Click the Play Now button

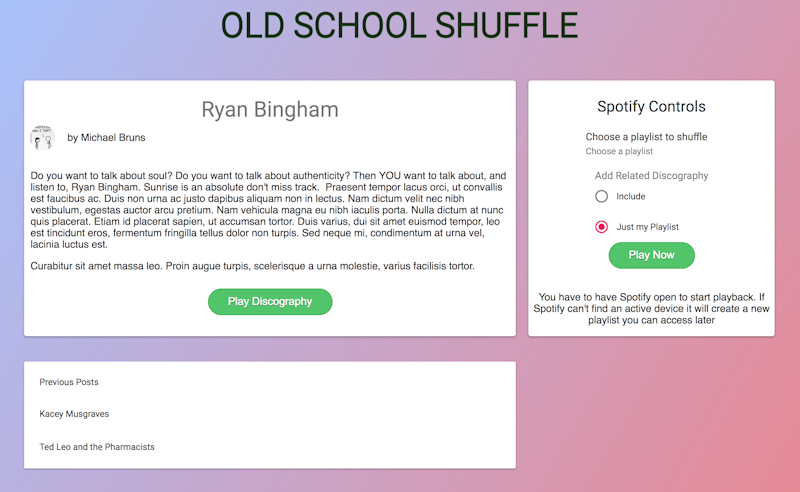tap(652, 255)
